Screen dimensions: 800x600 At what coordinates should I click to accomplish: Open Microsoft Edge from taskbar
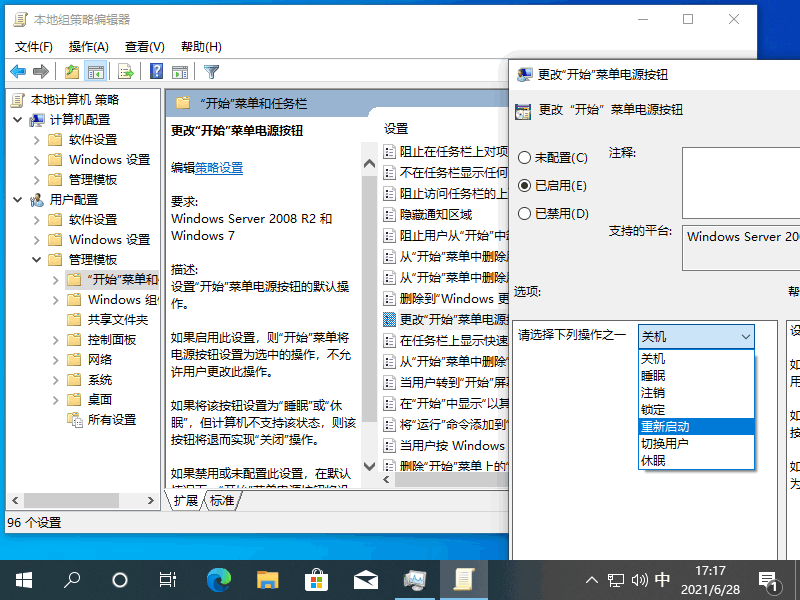pos(219,580)
